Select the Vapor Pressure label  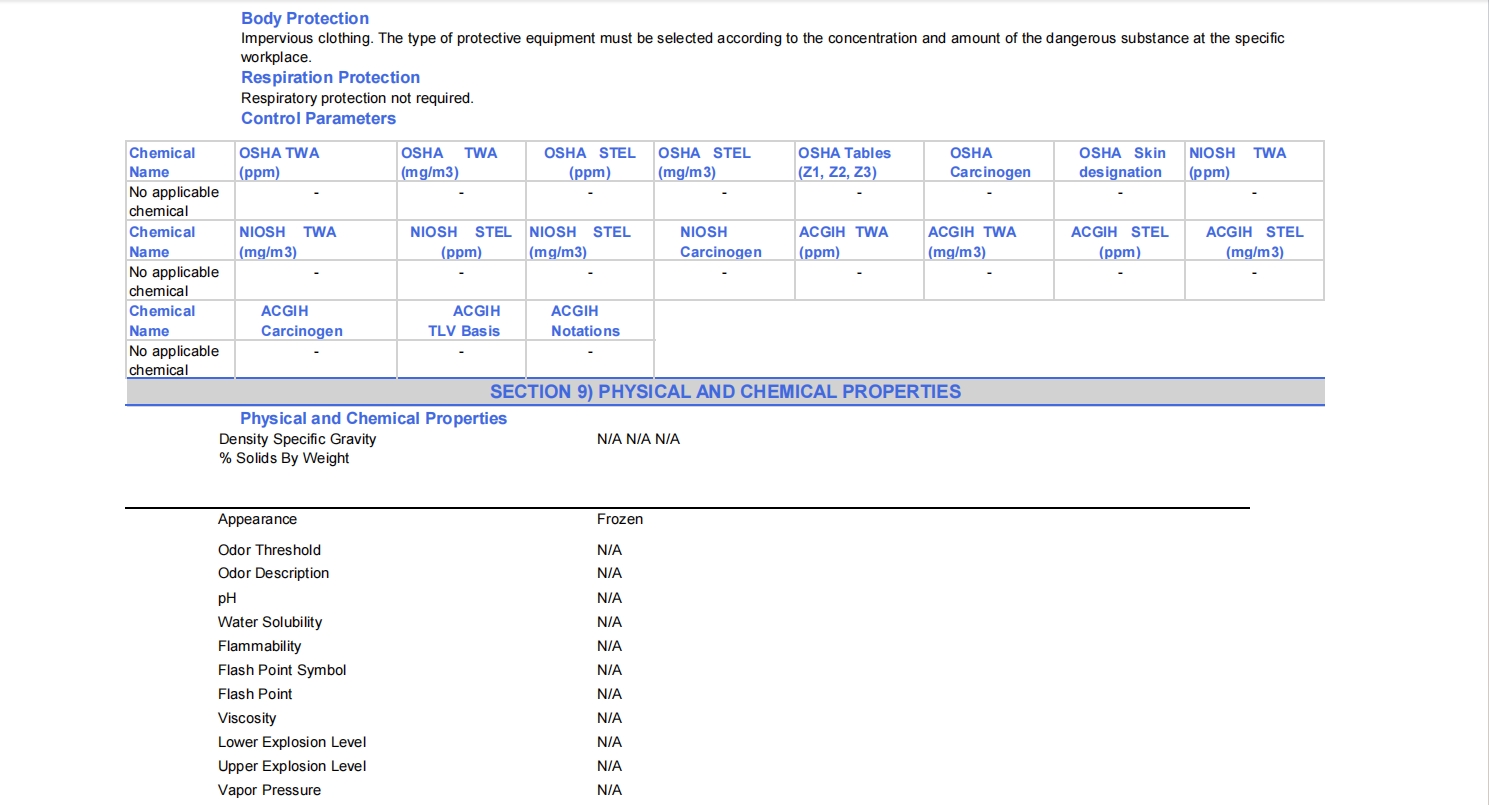click(269, 790)
